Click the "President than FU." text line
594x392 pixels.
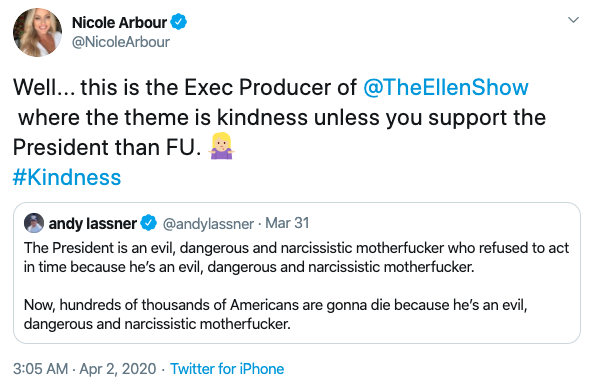tap(107, 147)
